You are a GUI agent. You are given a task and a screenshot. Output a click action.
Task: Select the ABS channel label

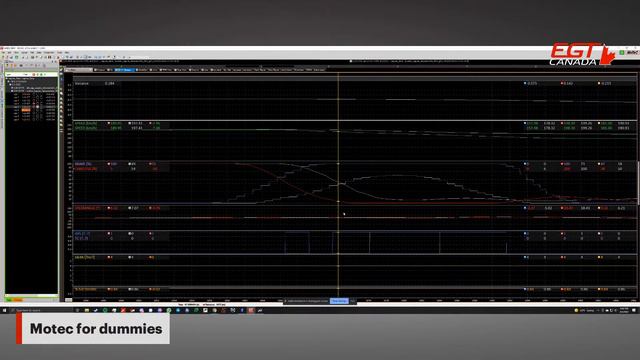pyautogui.click(x=82, y=233)
